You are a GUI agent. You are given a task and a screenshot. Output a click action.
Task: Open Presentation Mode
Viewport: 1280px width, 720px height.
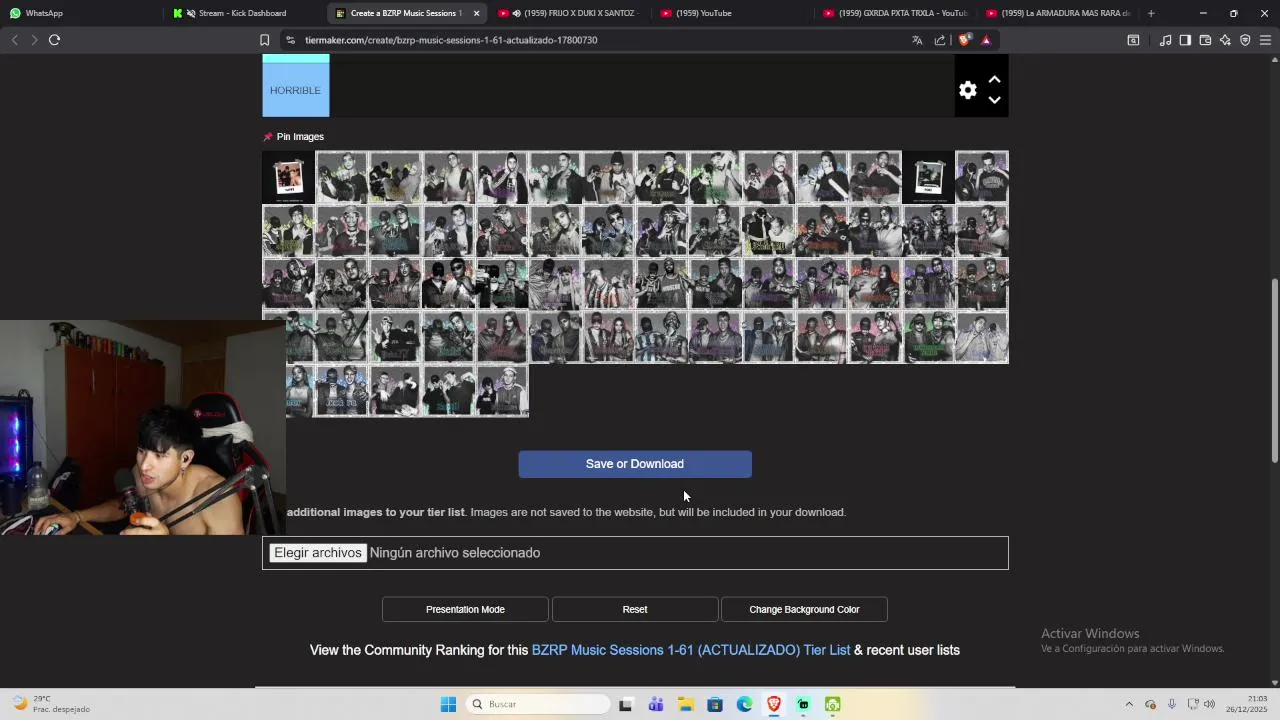[x=465, y=609]
